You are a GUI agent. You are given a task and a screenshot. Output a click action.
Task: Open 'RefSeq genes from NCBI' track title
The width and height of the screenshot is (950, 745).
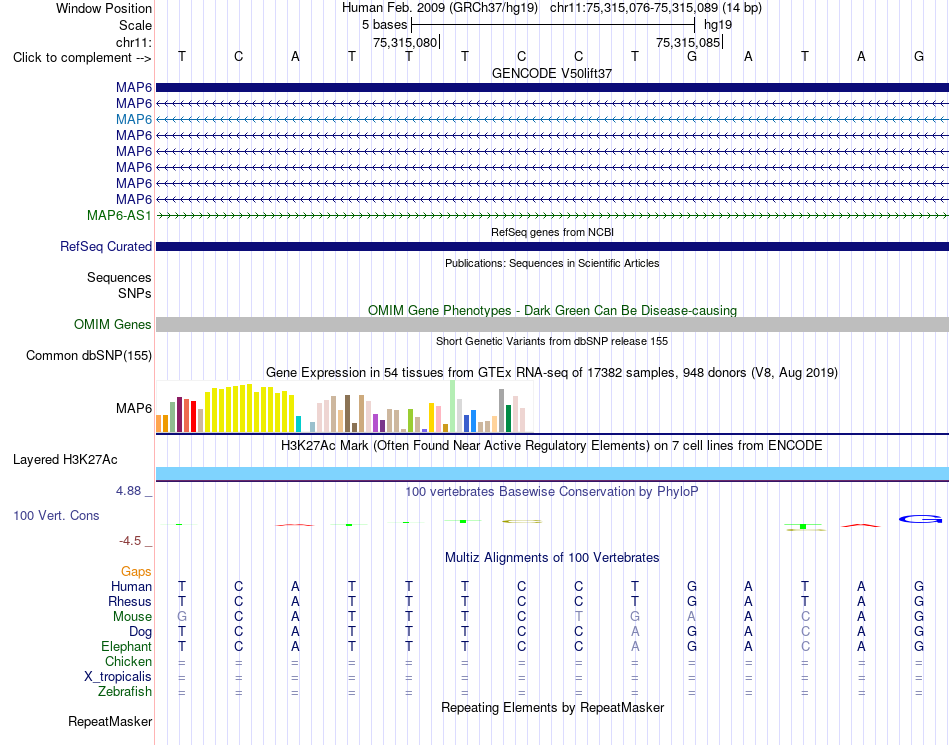552,232
